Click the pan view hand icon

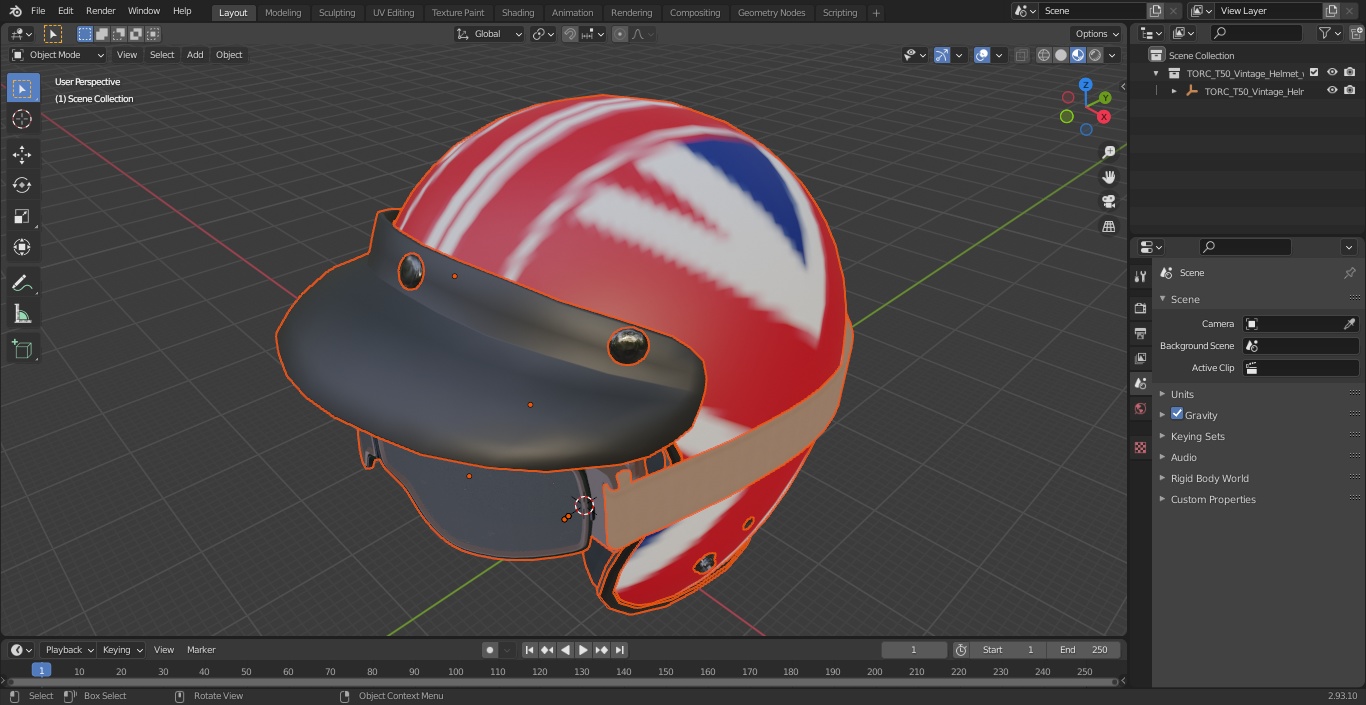click(1108, 177)
